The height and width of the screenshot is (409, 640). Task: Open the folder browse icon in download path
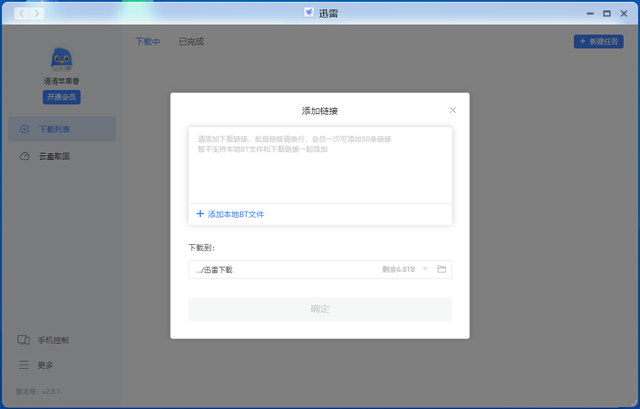442,269
